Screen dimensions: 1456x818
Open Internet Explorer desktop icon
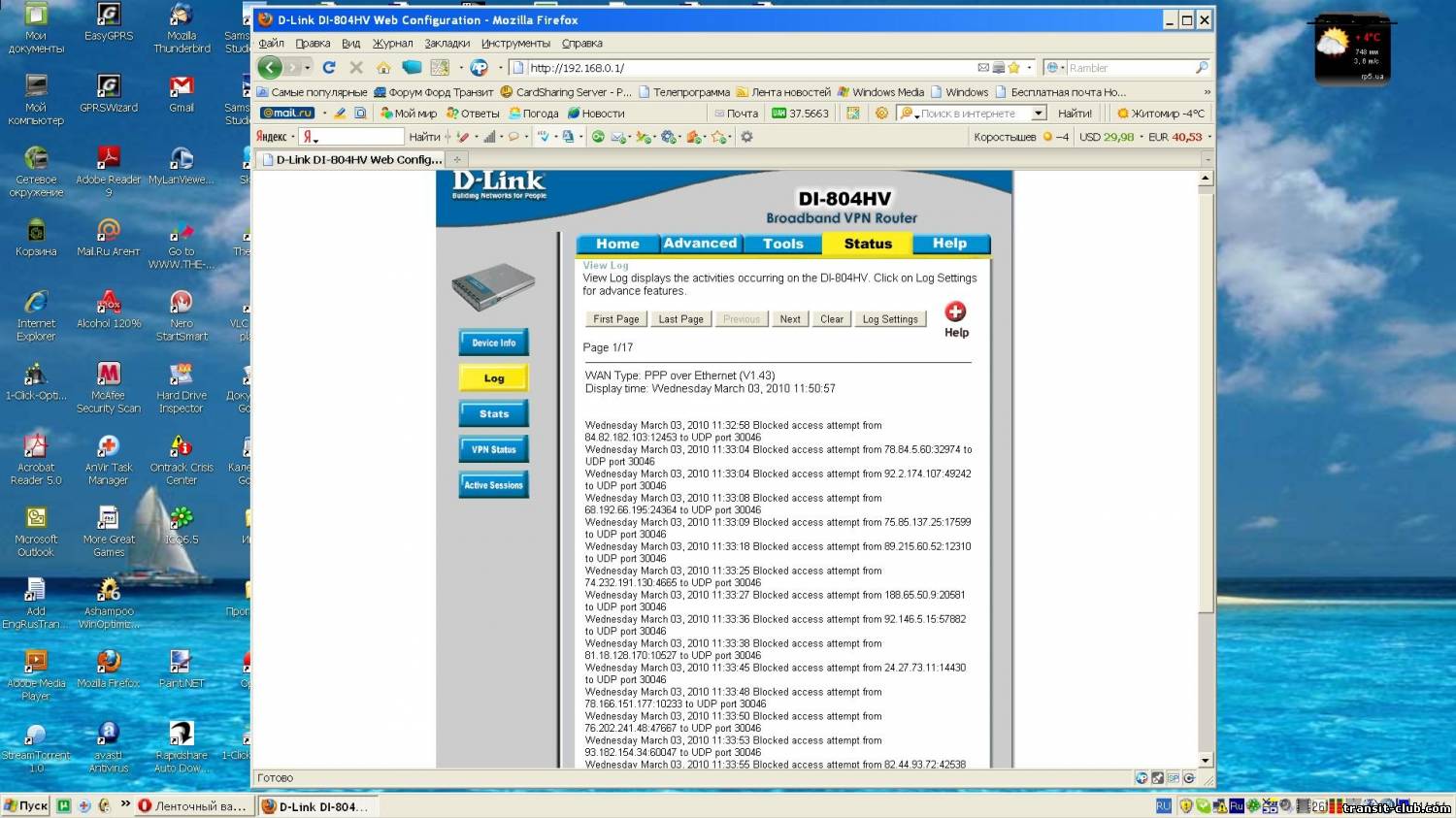(x=36, y=315)
